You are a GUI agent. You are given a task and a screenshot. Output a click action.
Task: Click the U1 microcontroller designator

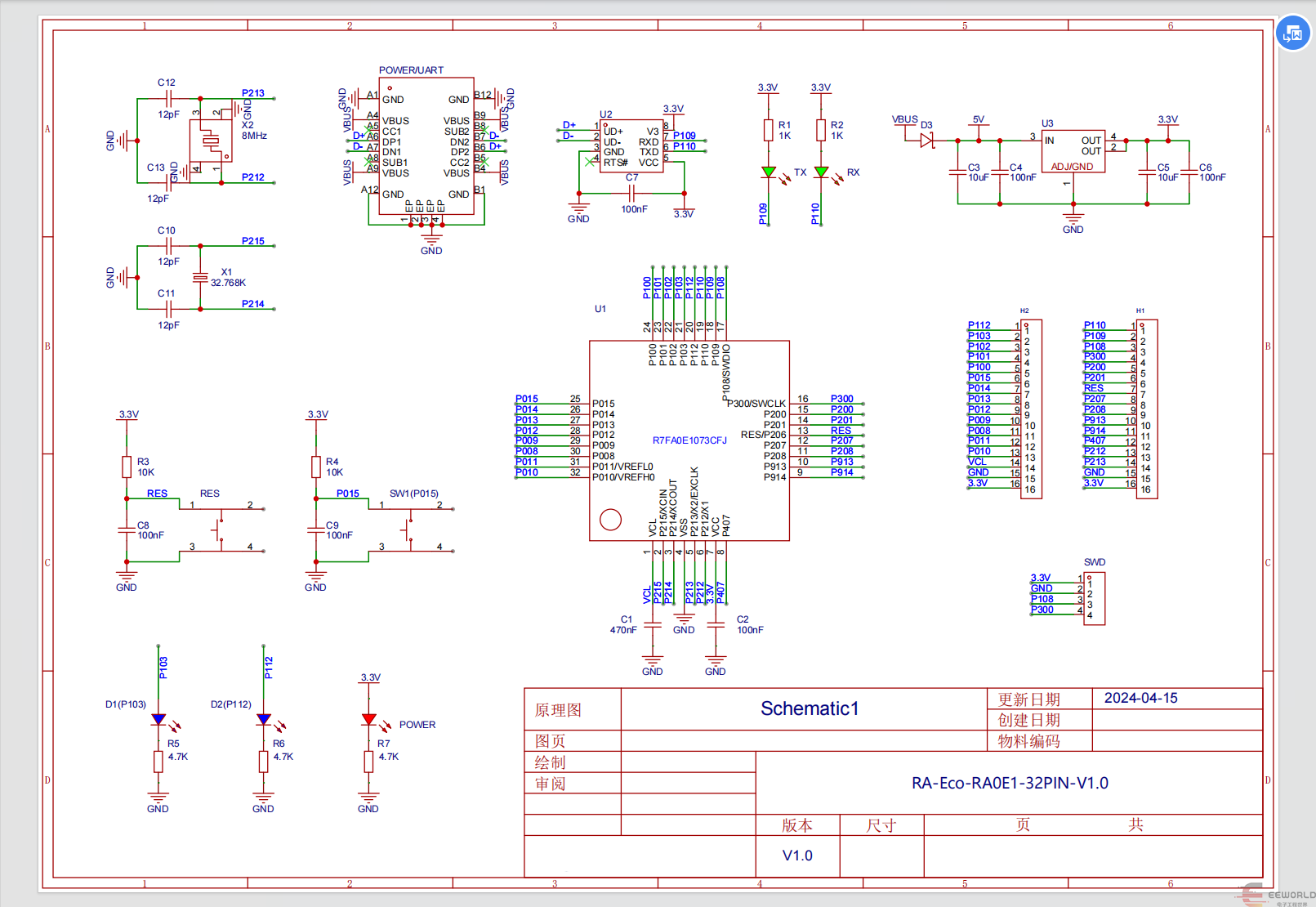pos(600,309)
